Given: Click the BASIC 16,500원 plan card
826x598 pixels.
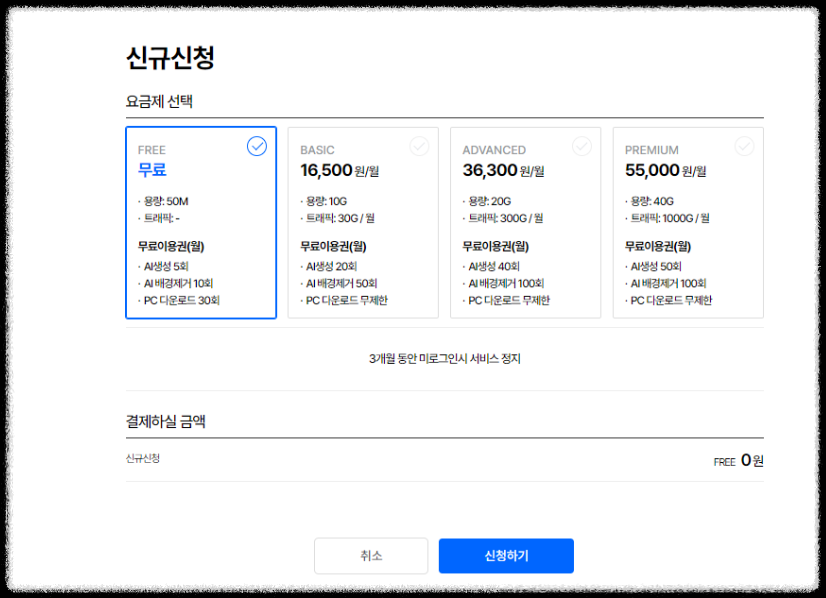Looking at the screenshot, I should 362,225.
